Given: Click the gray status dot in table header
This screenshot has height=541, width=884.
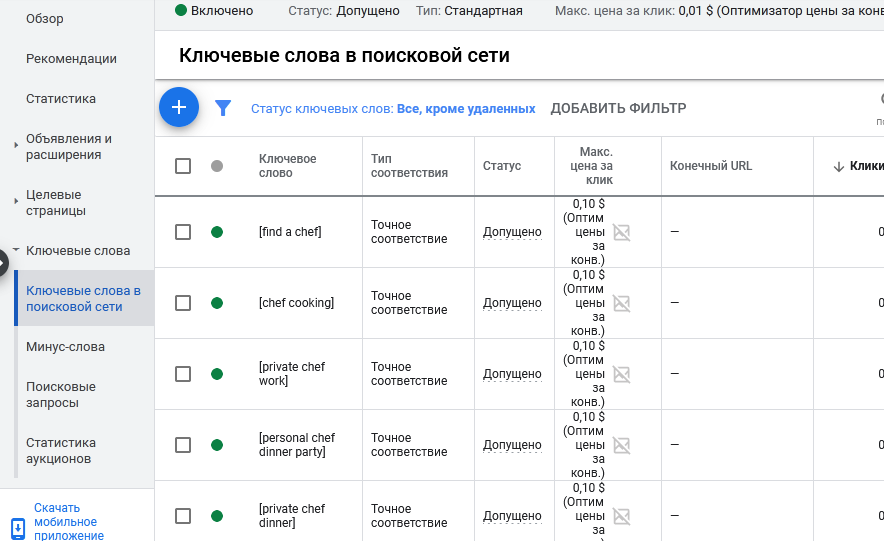Looking at the screenshot, I should tap(217, 166).
